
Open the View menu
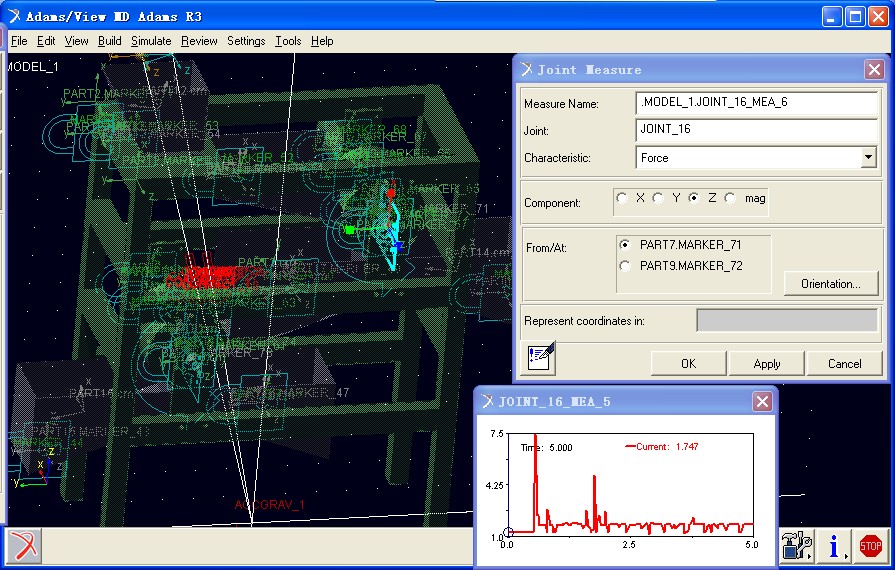76,41
